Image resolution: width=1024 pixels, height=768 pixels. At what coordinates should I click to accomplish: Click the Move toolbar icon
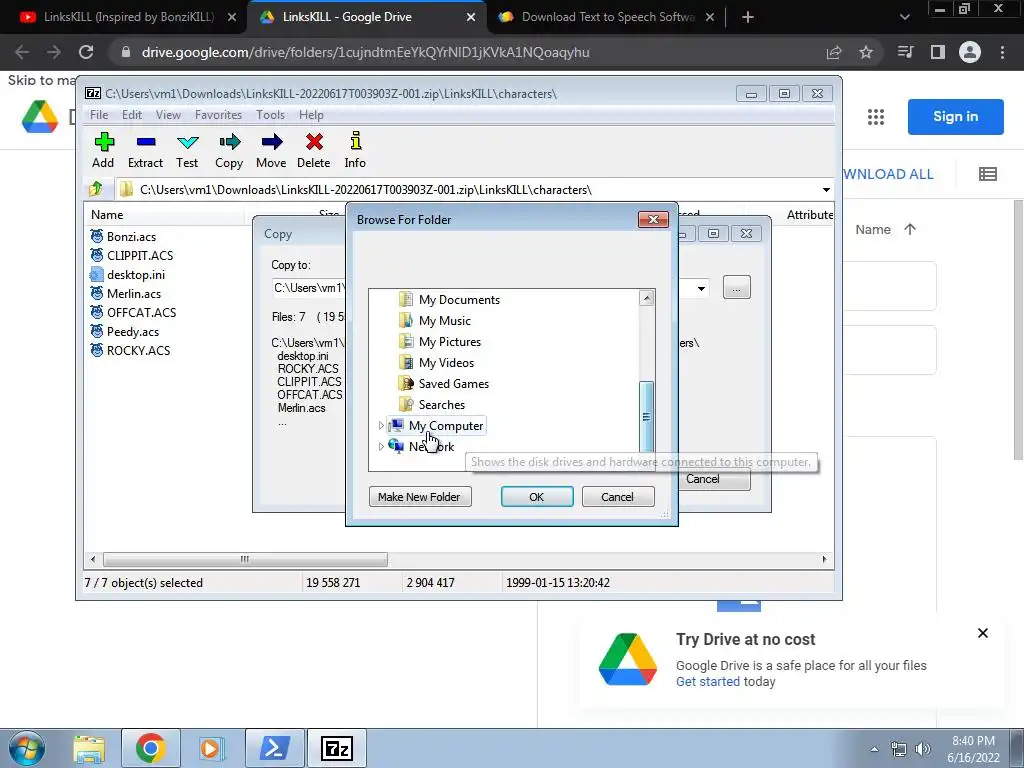272,142
